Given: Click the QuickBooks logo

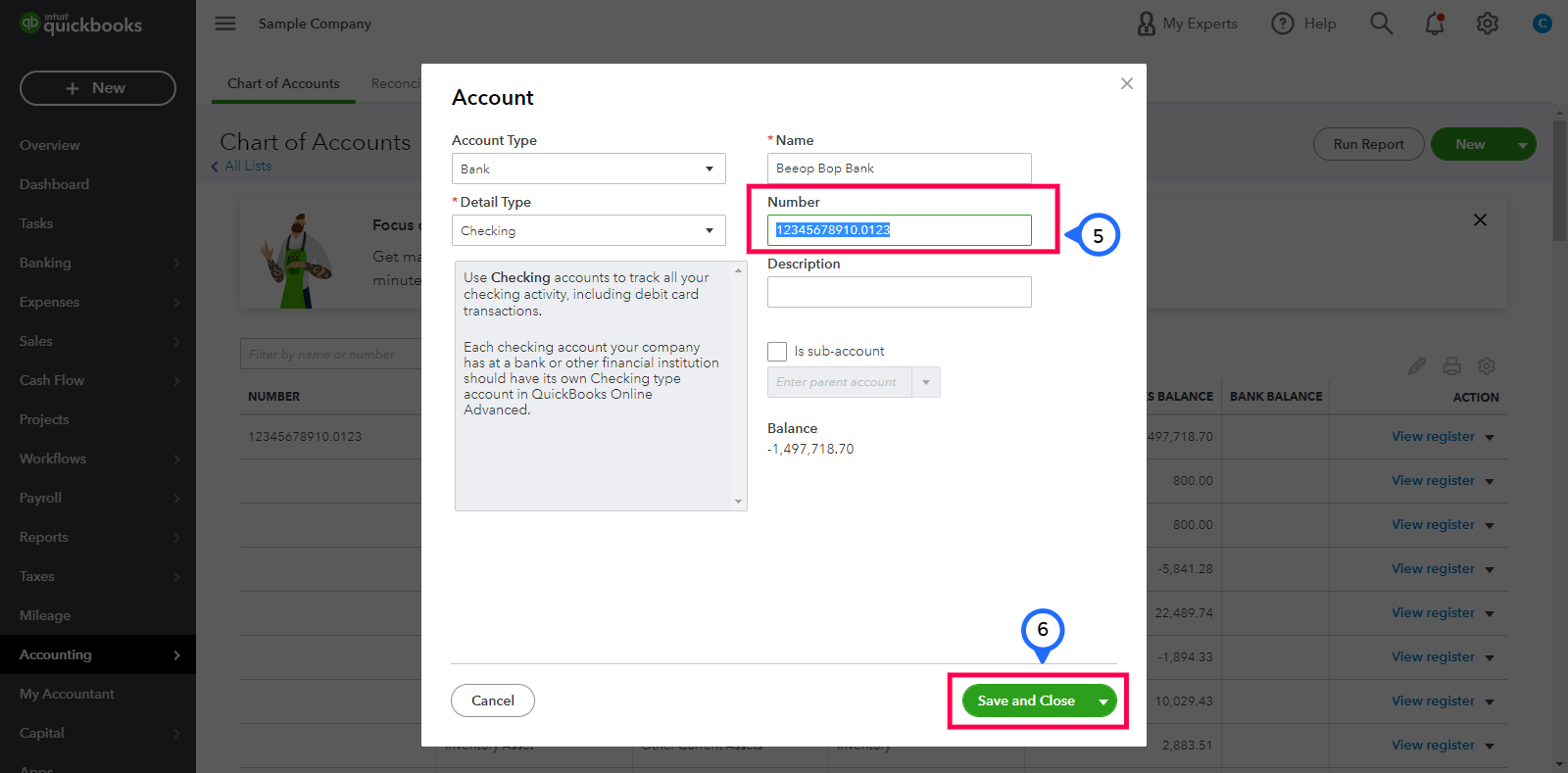Looking at the screenshot, I should click(x=81, y=24).
